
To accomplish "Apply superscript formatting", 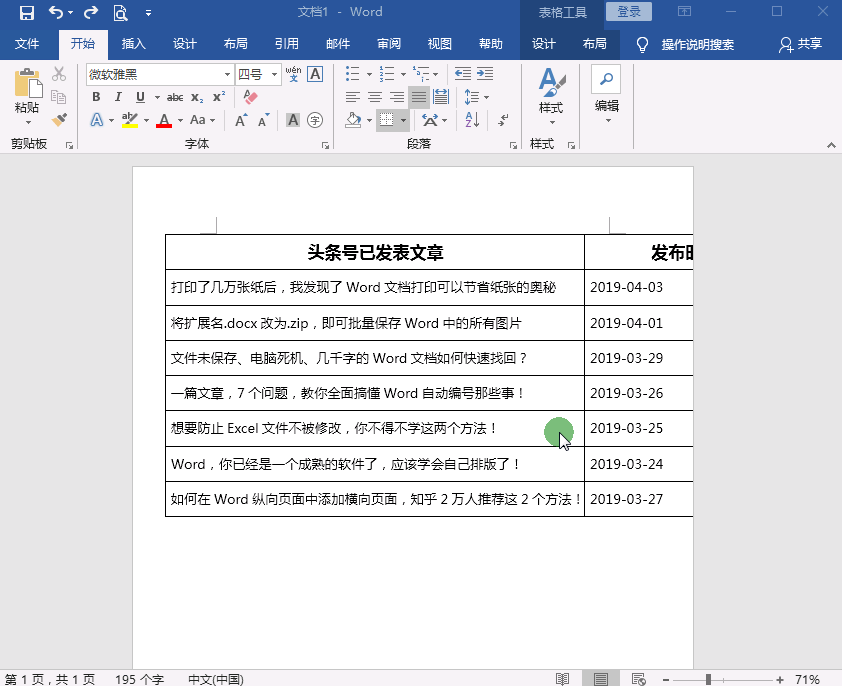I will coord(218,96).
